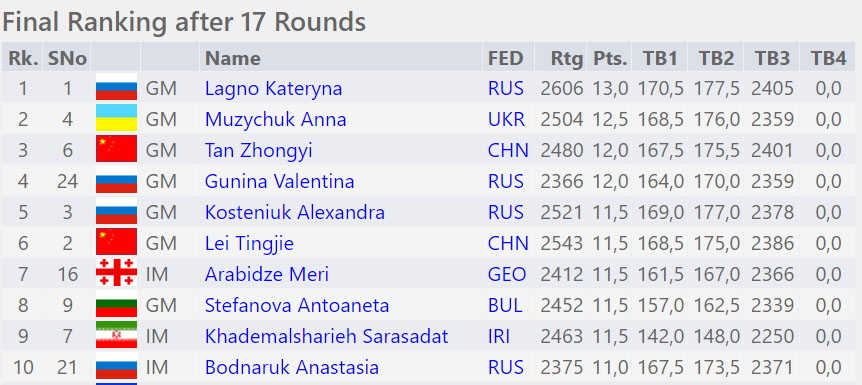Image resolution: width=862 pixels, height=385 pixels.
Task: Click the Ukrainian flag in Muzychuk Anna's row
Action: click(116, 119)
